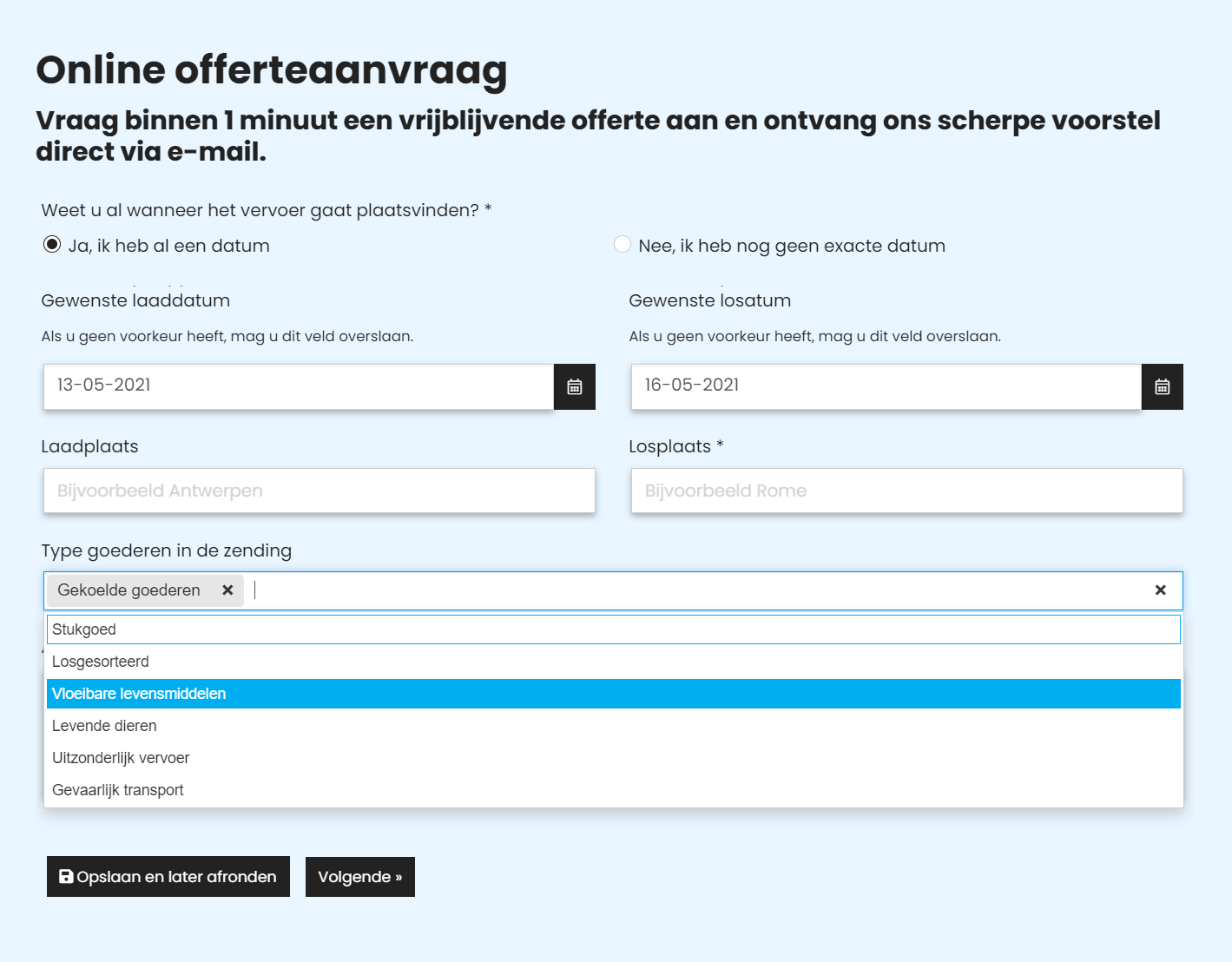This screenshot has width=1232, height=962.
Task: Click the save icon in Opslaan button
Action: (66, 877)
